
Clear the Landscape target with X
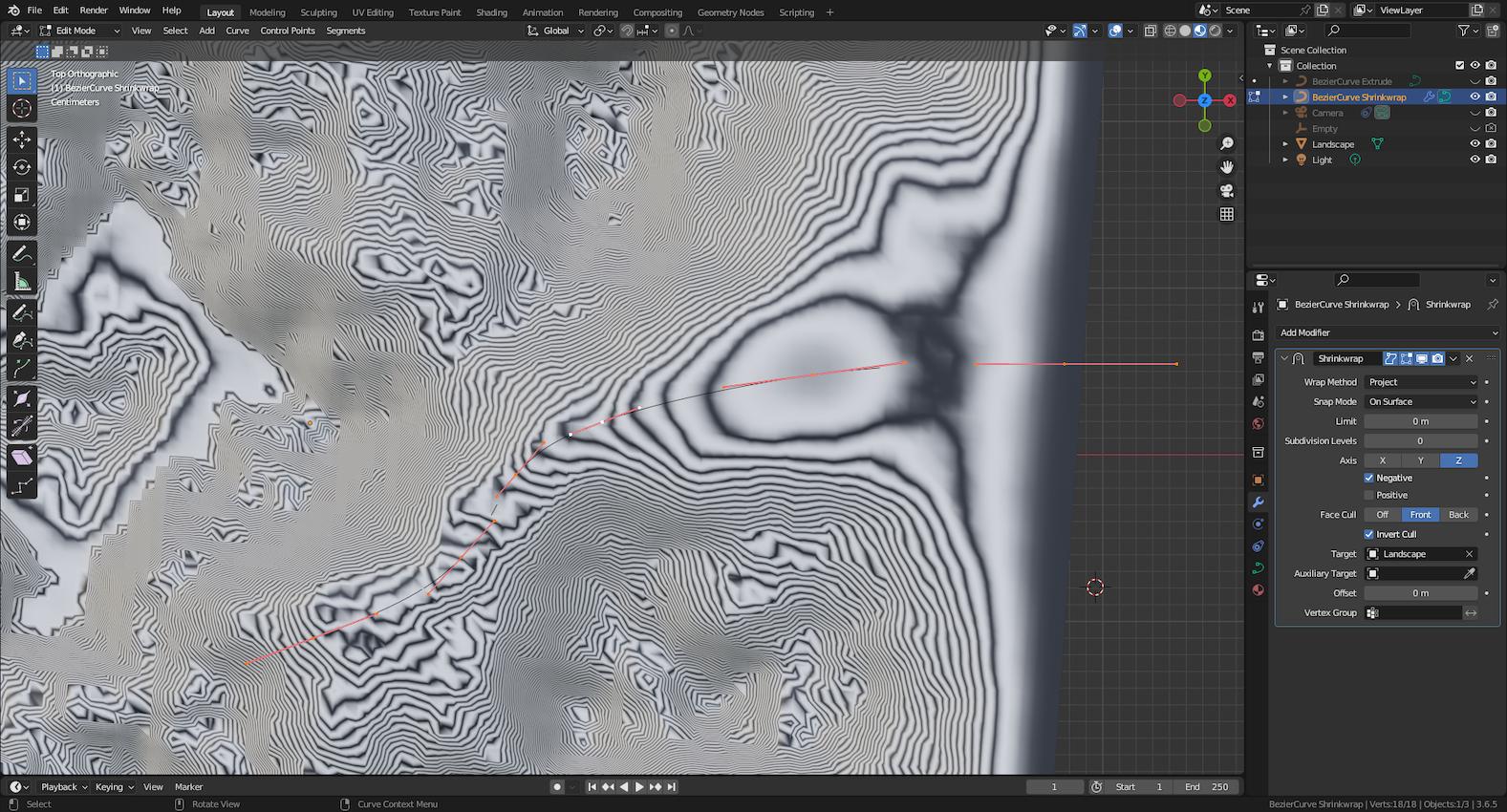[x=1469, y=554]
